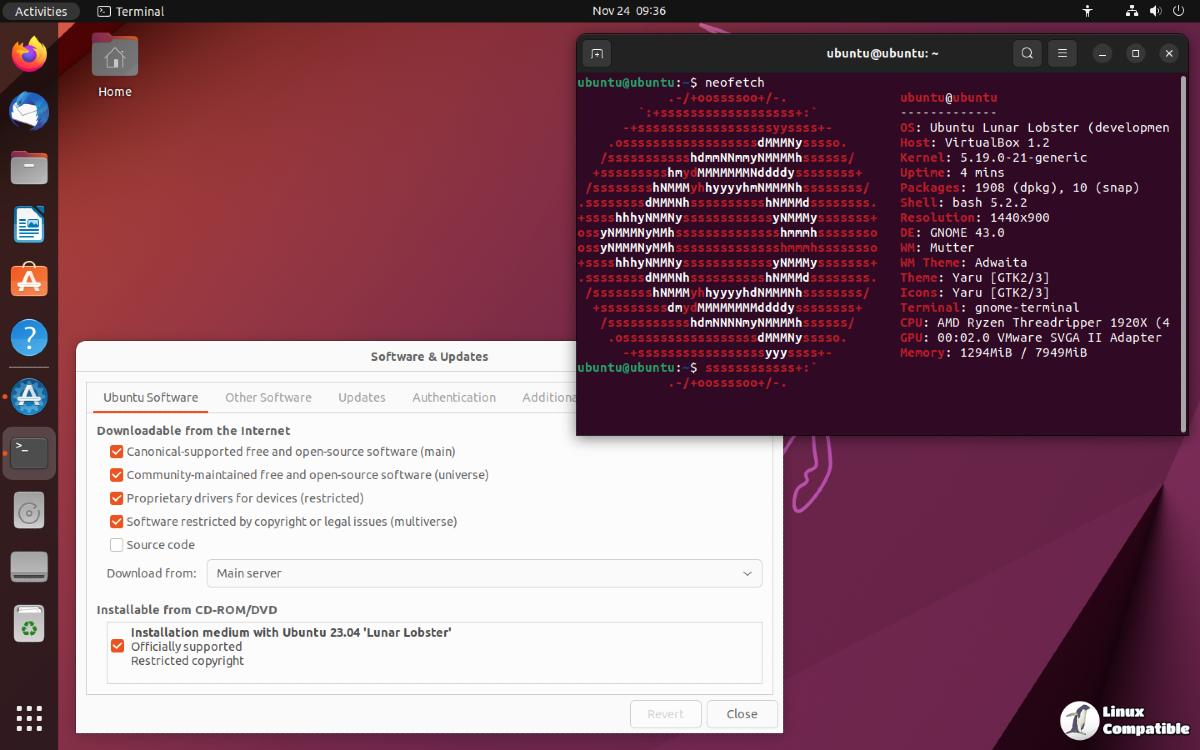Uncheck Community-maintained software (universe)

pyautogui.click(x=117, y=475)
